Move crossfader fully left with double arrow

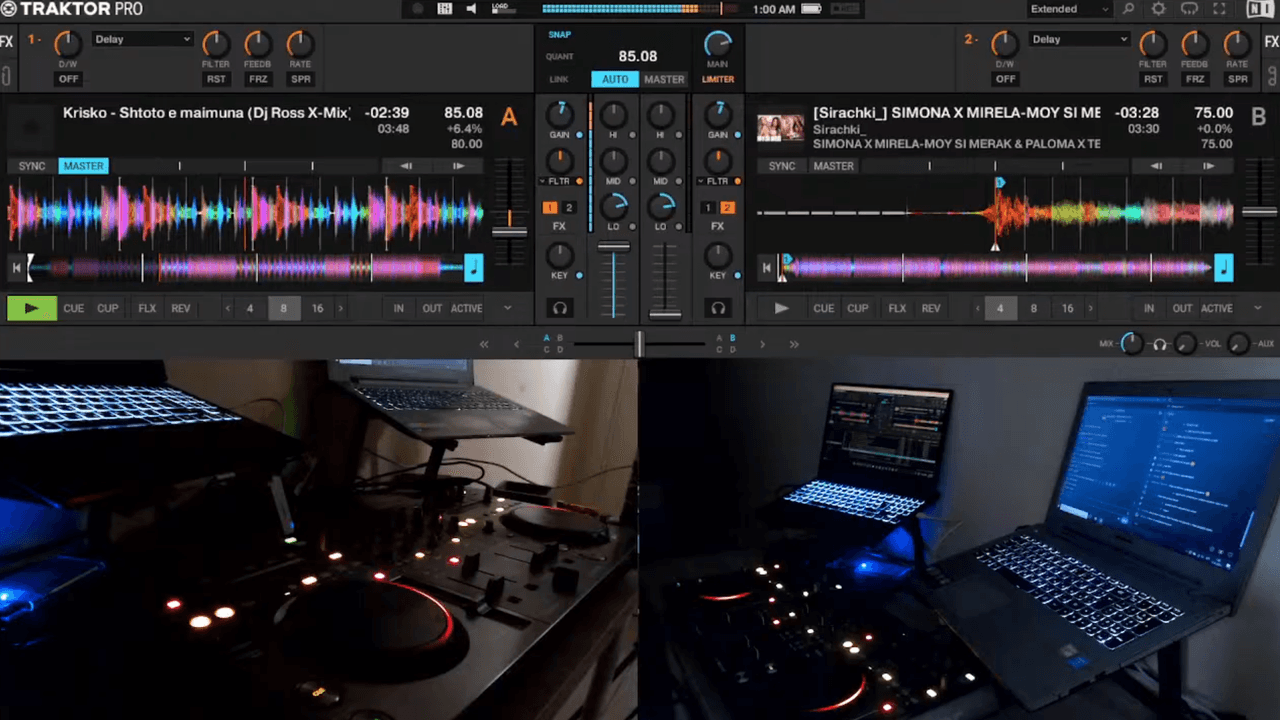484,344
